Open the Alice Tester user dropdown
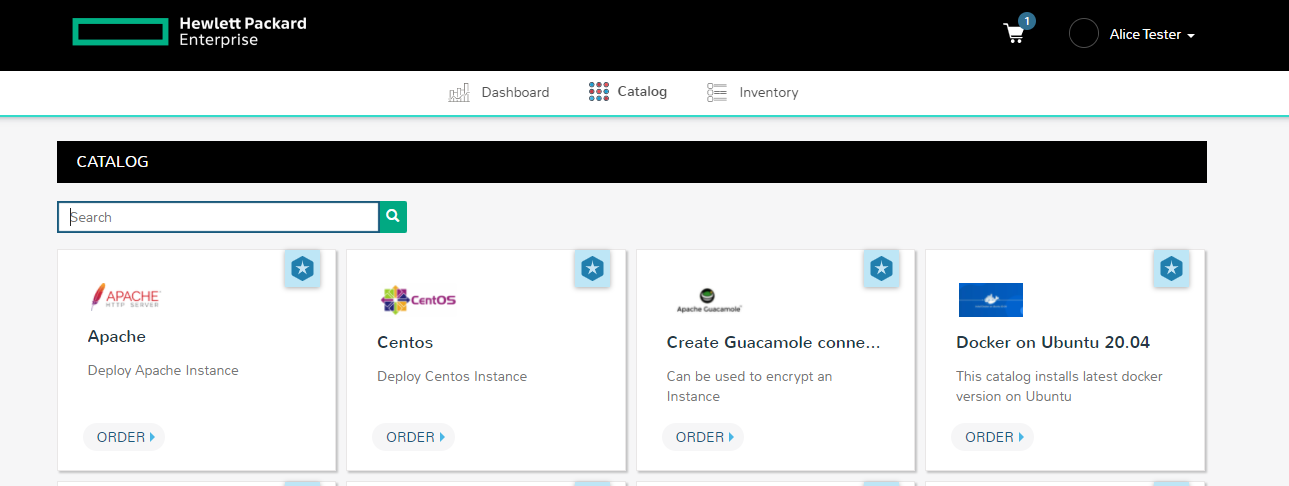Viewport: 1289px width, 486px height. (1152, 34)
